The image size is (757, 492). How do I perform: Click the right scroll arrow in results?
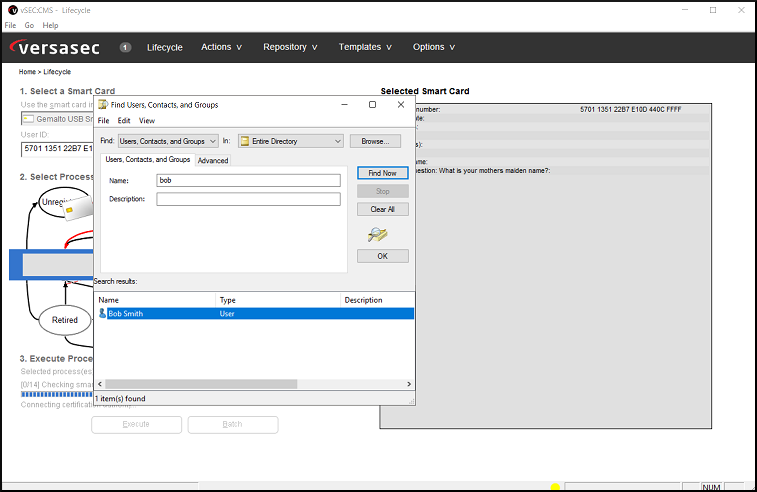[409, 384]
